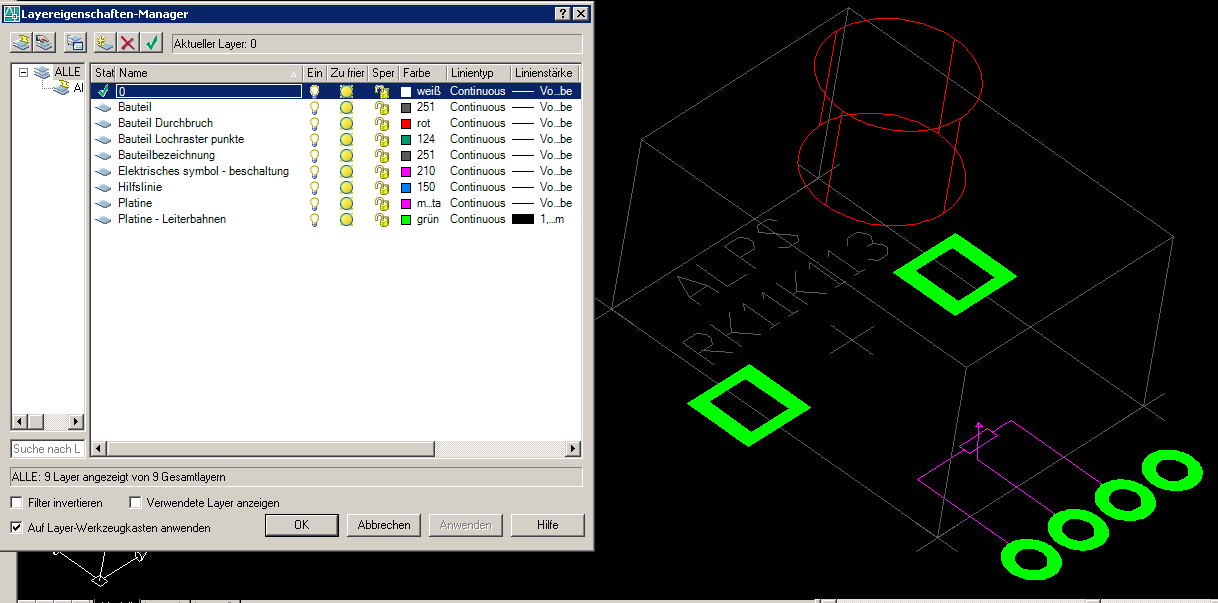Click the Abbrechen button
Screen dimensions: 1218x603
[384, 525]
